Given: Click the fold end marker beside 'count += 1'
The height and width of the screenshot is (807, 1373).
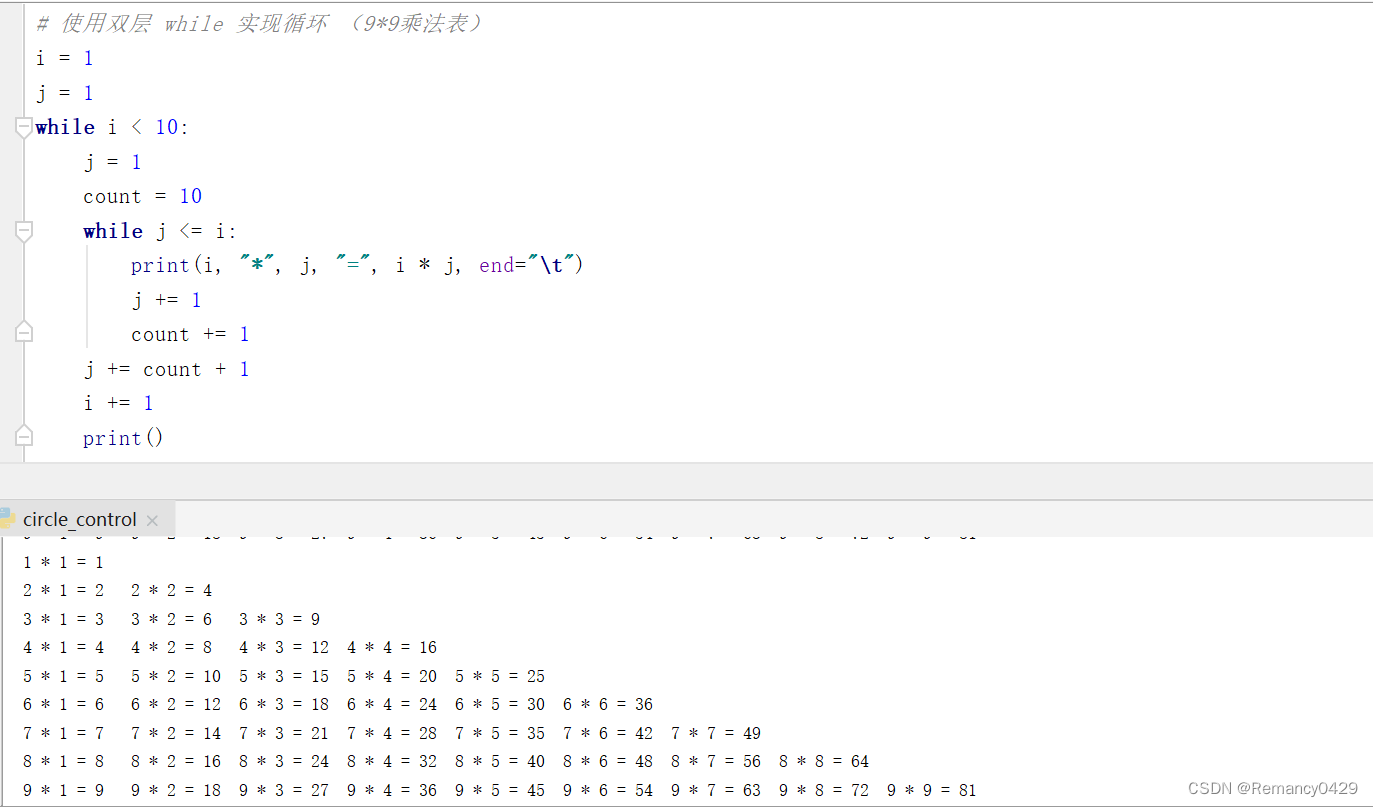Looking at the screenshot, I should 23,333.
